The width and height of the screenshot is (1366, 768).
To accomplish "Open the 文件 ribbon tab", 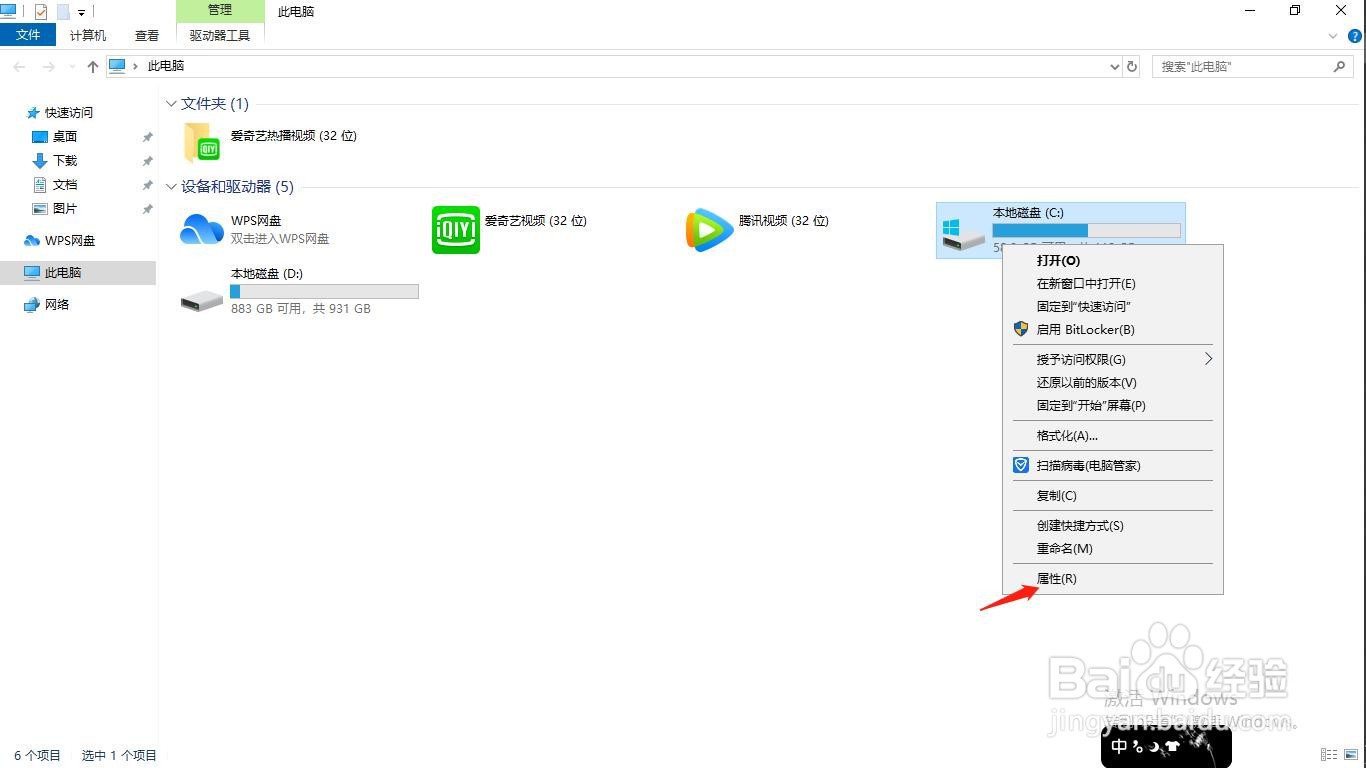I will 28,35.
